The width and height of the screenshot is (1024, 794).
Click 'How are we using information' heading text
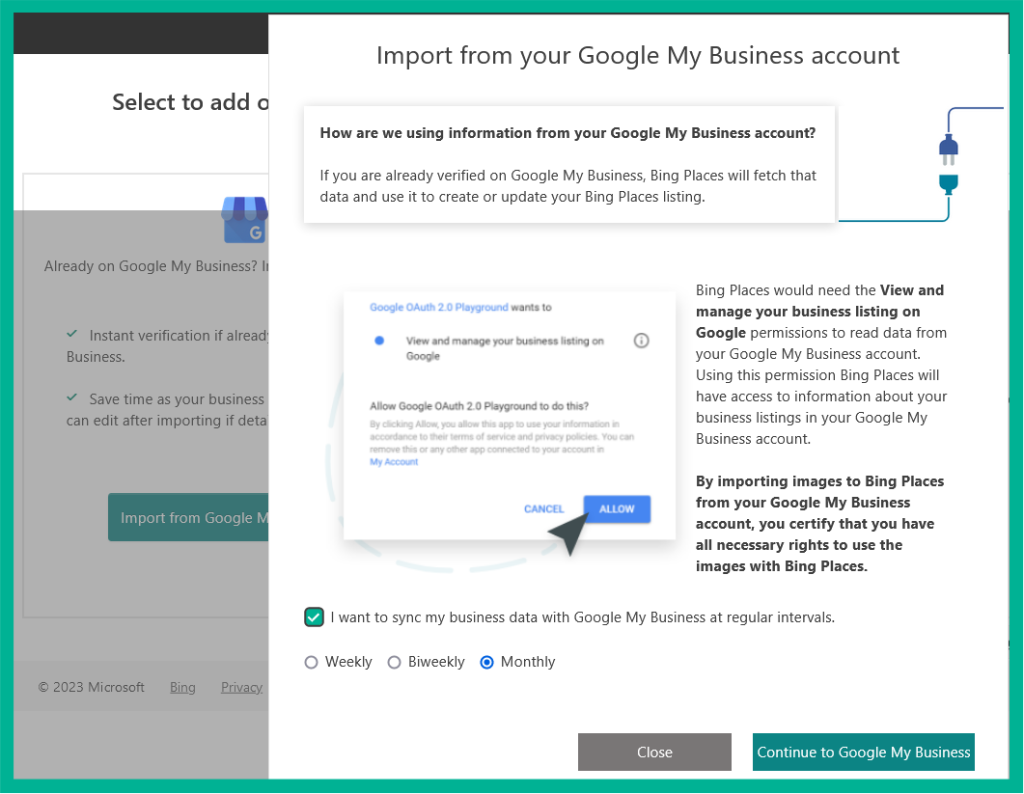click(x=568, y=133)
